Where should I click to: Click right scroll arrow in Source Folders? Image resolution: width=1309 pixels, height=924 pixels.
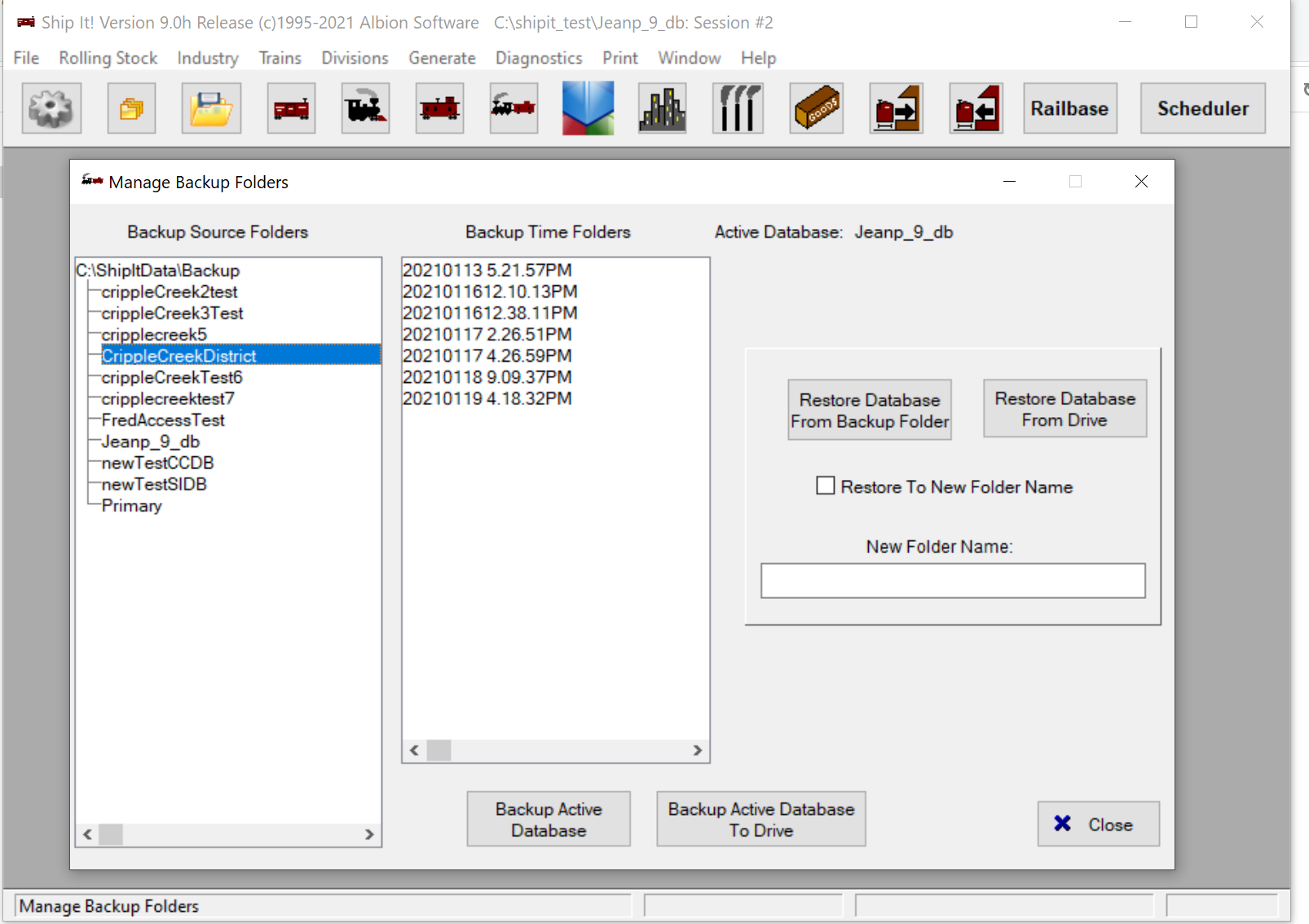[369, 834]
